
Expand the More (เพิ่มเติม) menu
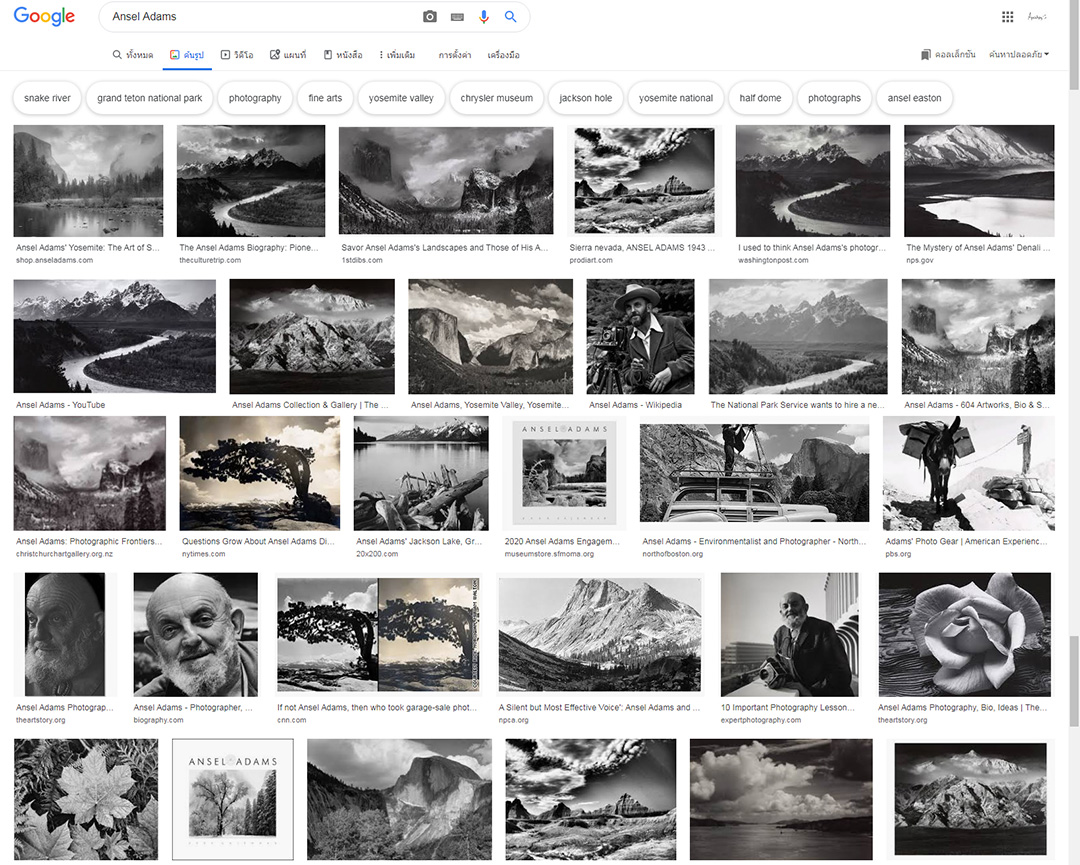[x=397, y=55]
